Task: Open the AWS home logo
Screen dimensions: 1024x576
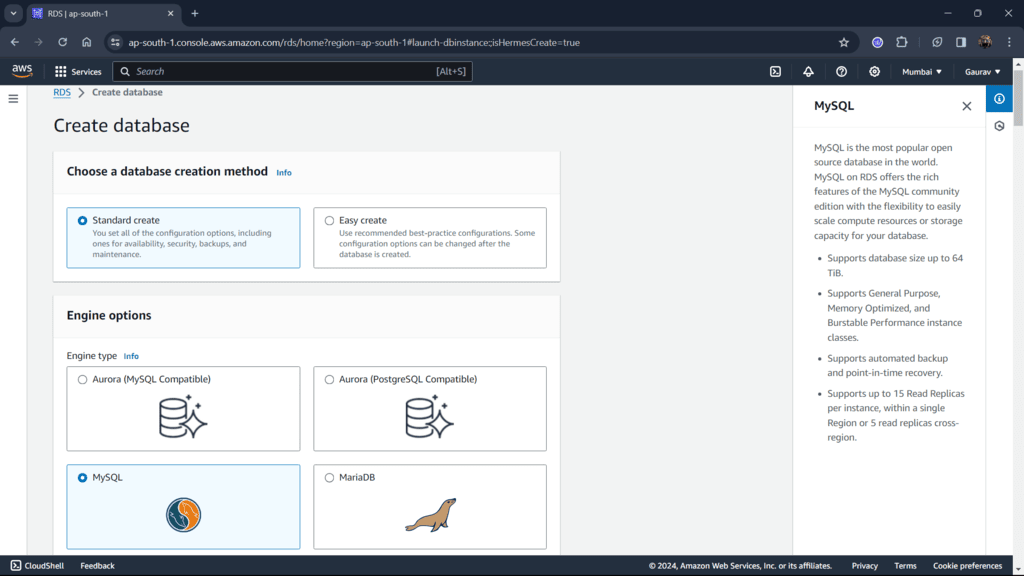Action: (x=22, y=71)
